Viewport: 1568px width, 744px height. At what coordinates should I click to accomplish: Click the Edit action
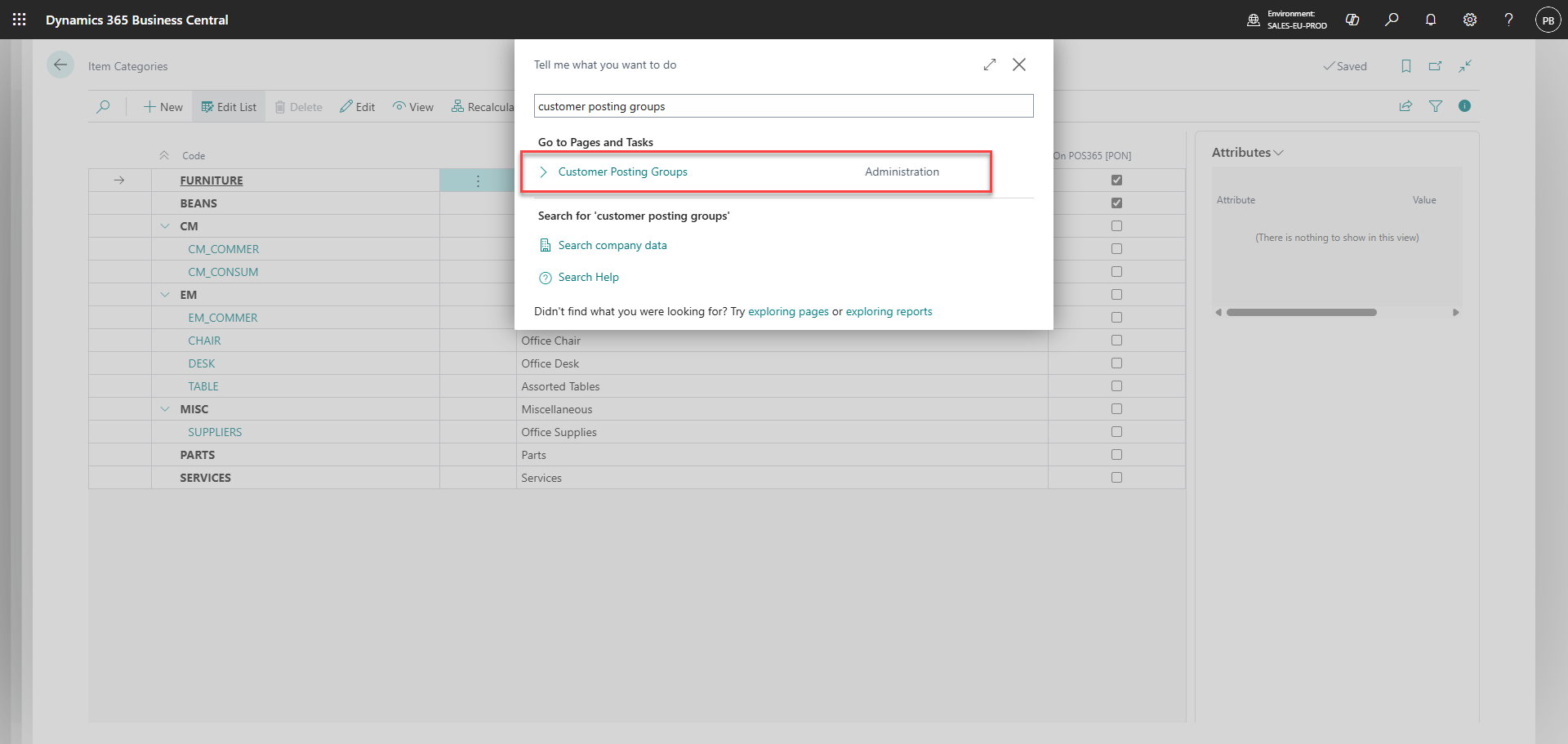pyautogui.click(x=358, y=107)
